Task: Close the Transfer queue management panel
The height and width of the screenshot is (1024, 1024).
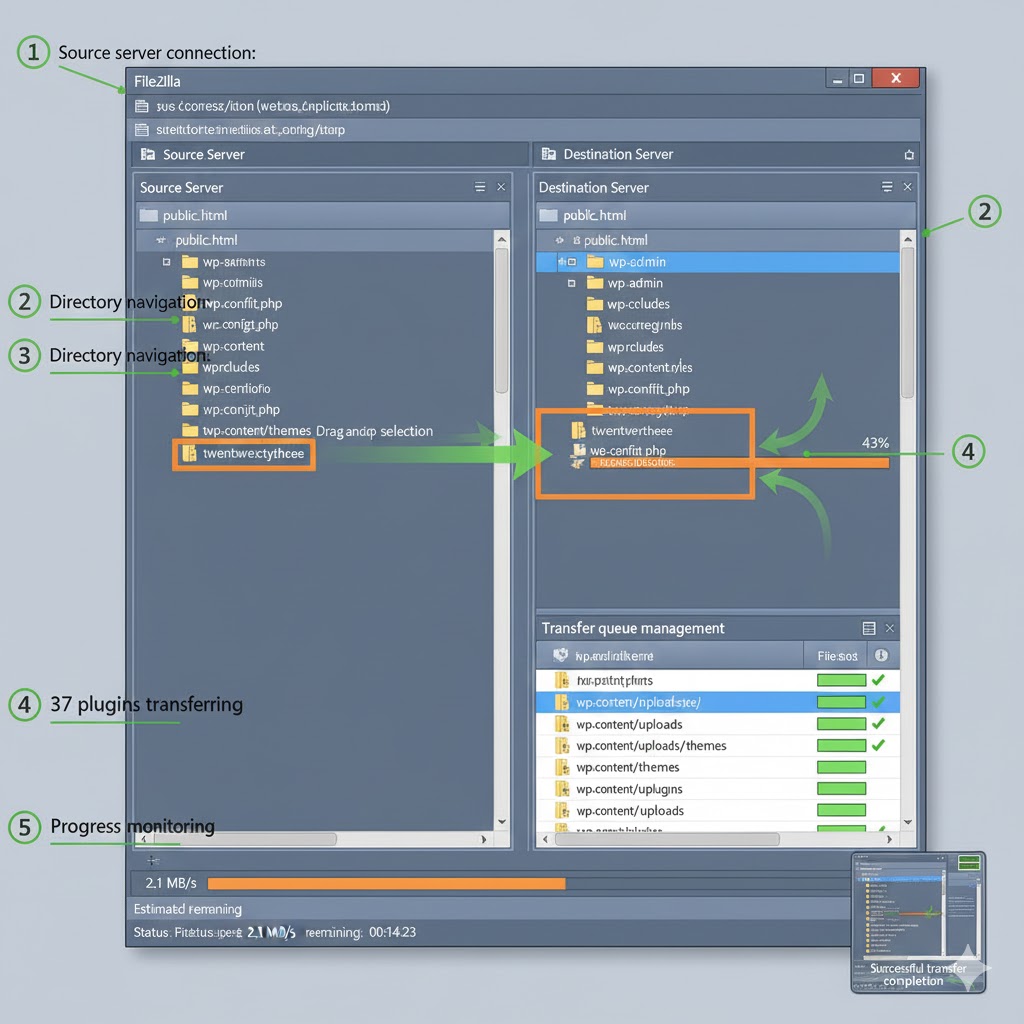Action: (x=889, y=628)
